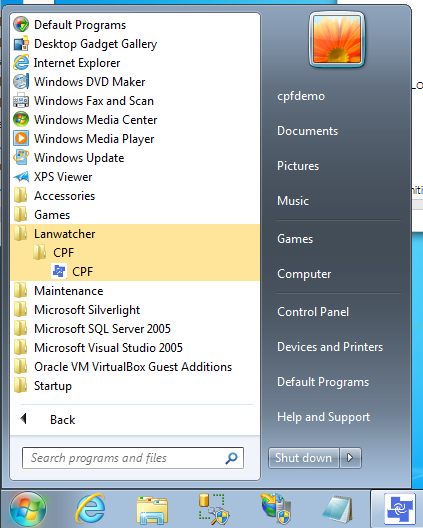Click the Shut down button

tap(303, 458)
